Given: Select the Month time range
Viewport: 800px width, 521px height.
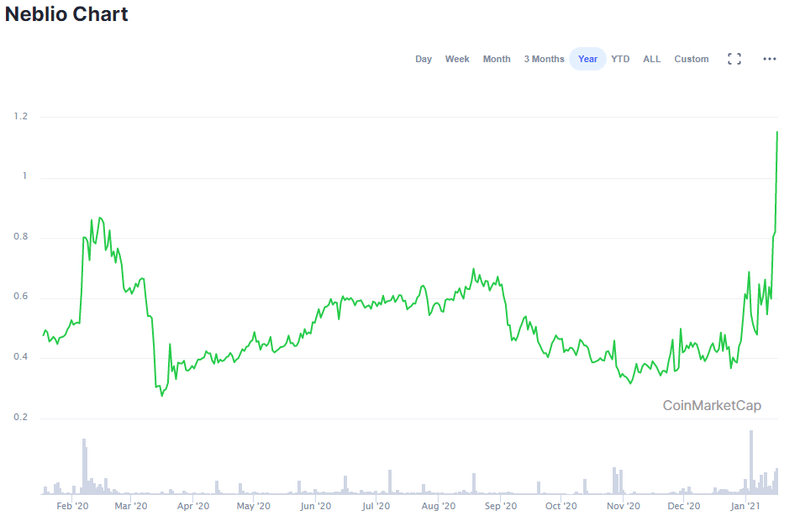Looking at the screenshot, I should (497, 59).
